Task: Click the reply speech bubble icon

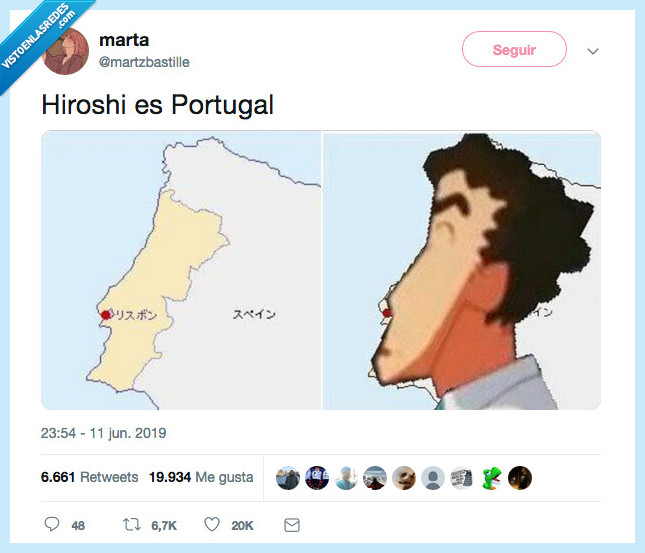Action: pos(52,524)
